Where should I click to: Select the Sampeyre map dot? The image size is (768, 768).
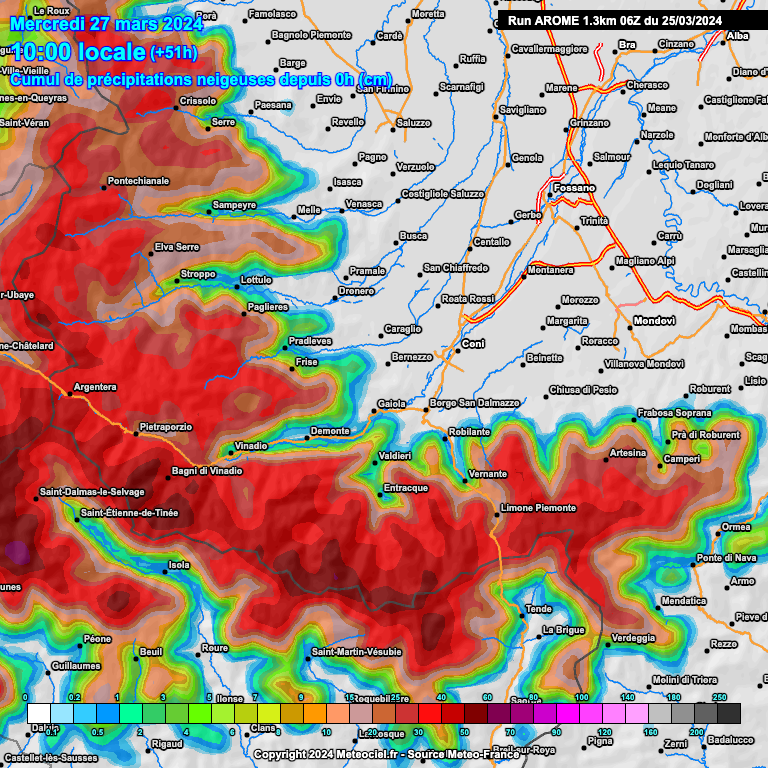[207, 211]
